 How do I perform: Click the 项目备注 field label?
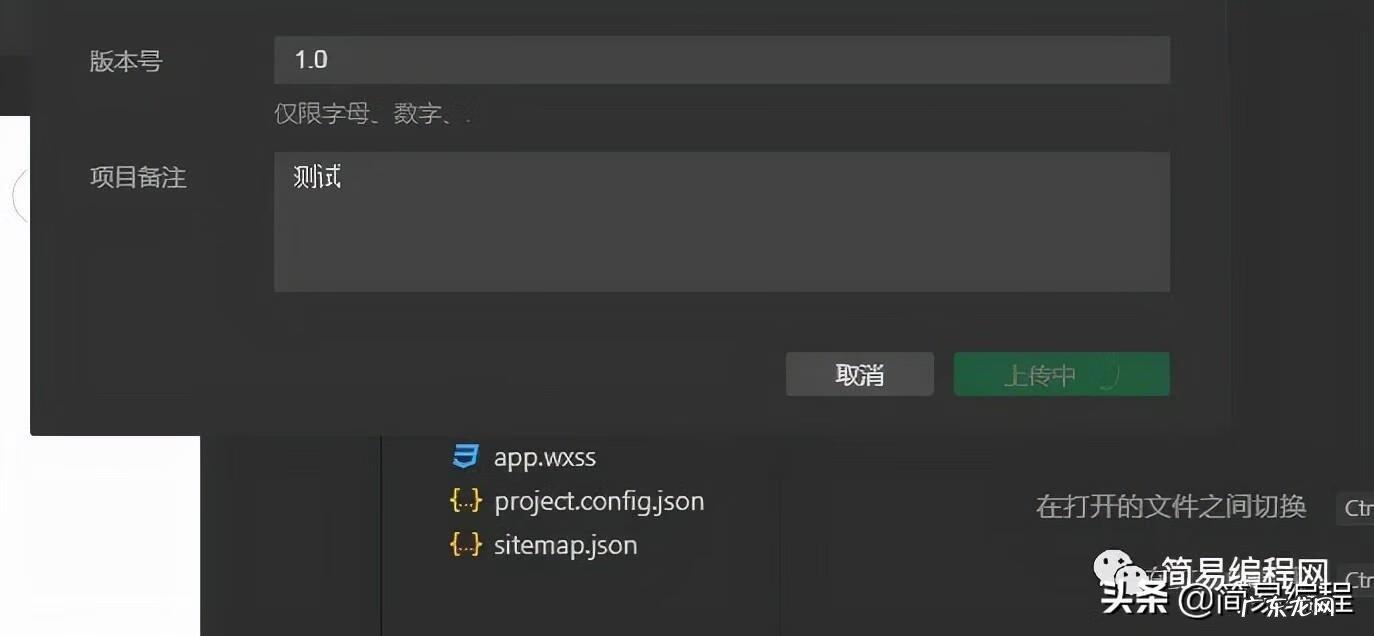coord(138,177)
